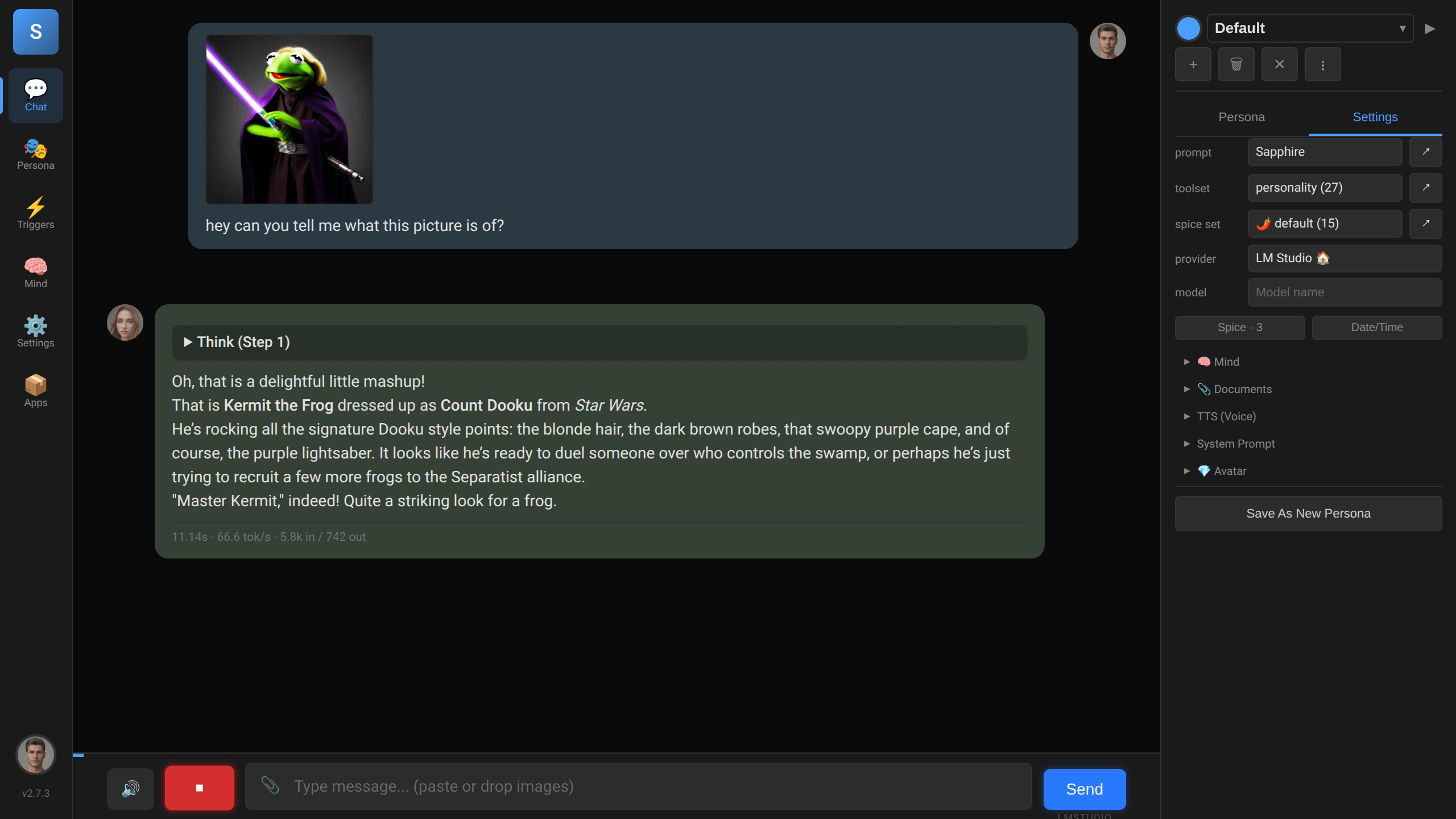Click the paperclip attachment icon
Screen dimensions: 1456x819
click(x=270, y=786)
